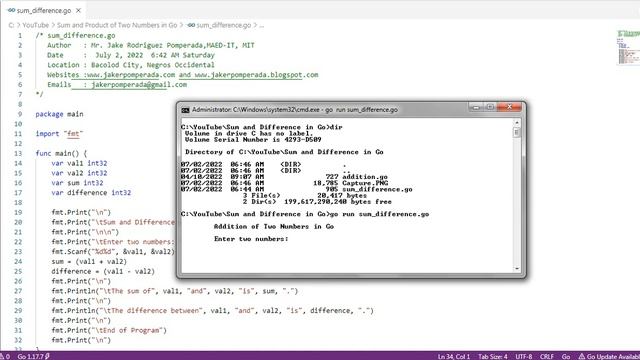Click 'Ln 34, Col 1' status entry

click(x=454, y=356)
